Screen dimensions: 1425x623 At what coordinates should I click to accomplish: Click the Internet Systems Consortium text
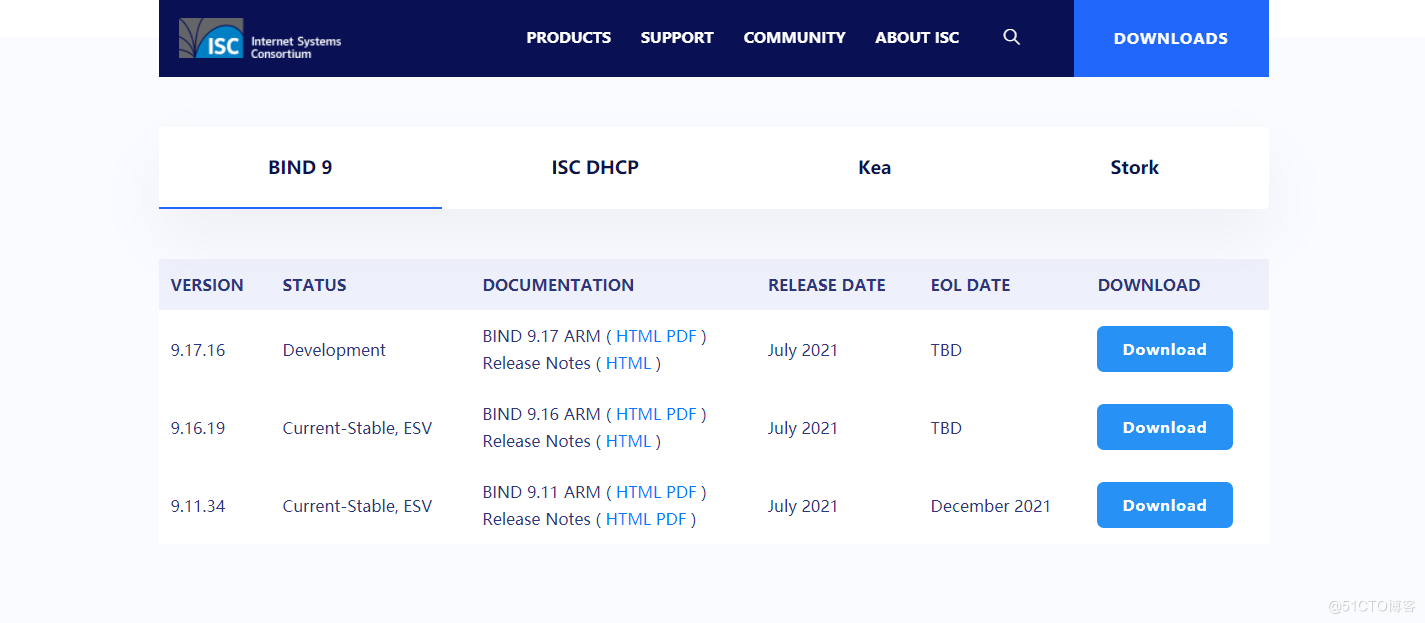296,47
